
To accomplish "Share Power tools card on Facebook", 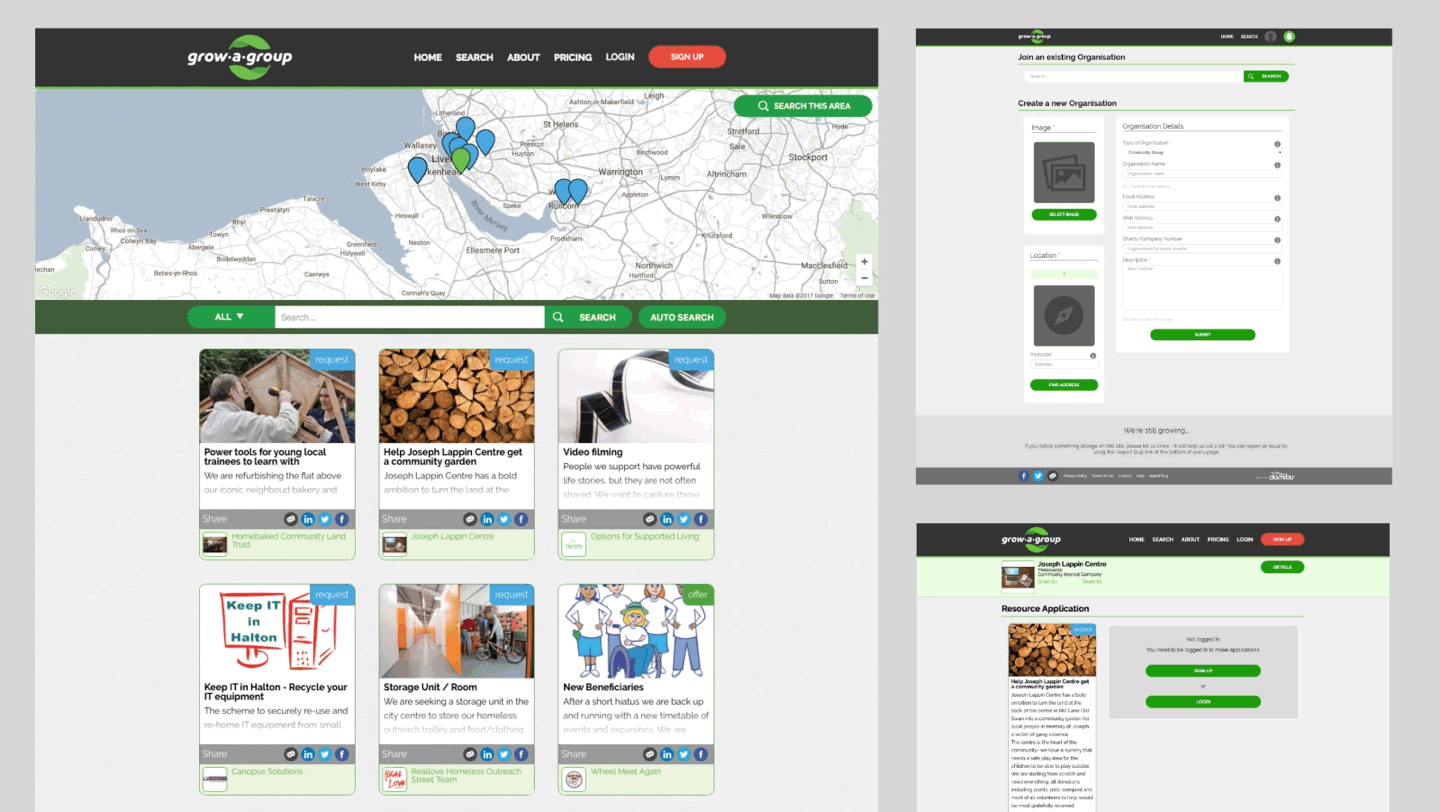I will coord(342,519).
